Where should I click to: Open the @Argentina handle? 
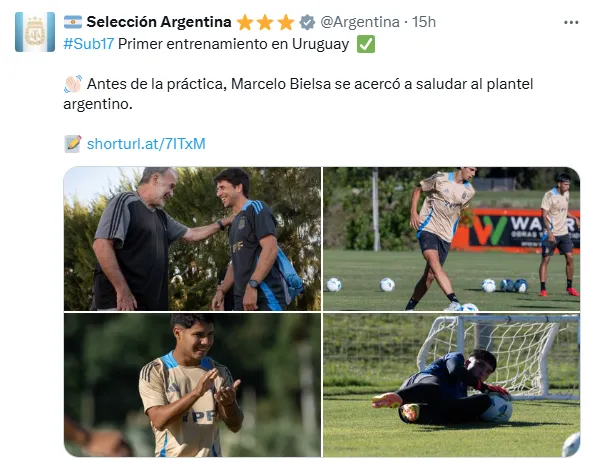(x=360, y=22)
